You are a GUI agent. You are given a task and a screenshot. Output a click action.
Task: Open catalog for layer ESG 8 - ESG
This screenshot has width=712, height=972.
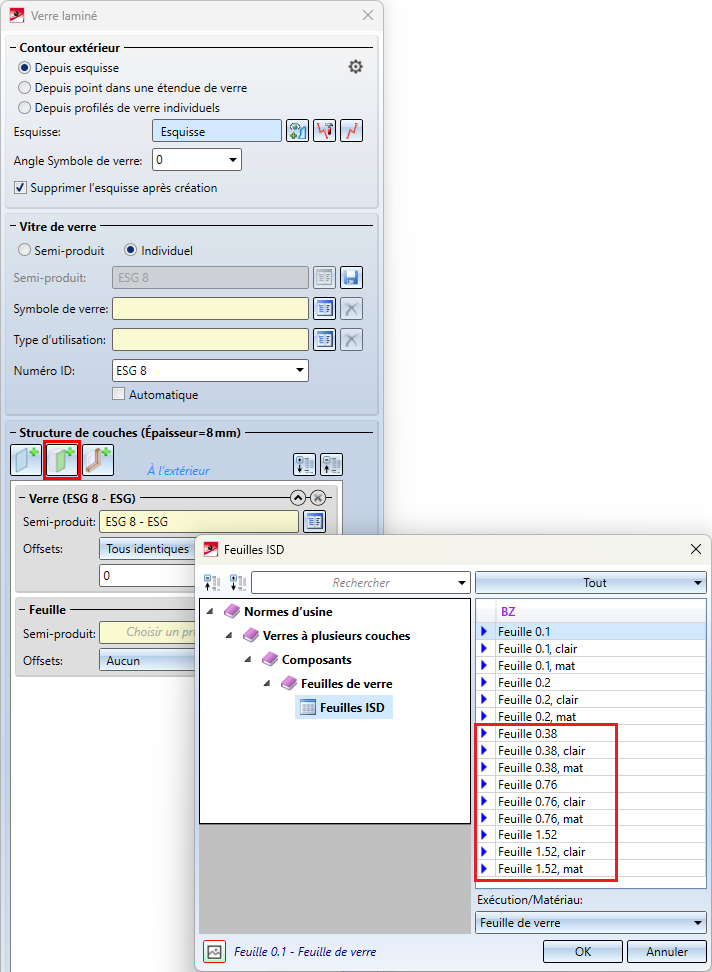(x=315, y=521)
